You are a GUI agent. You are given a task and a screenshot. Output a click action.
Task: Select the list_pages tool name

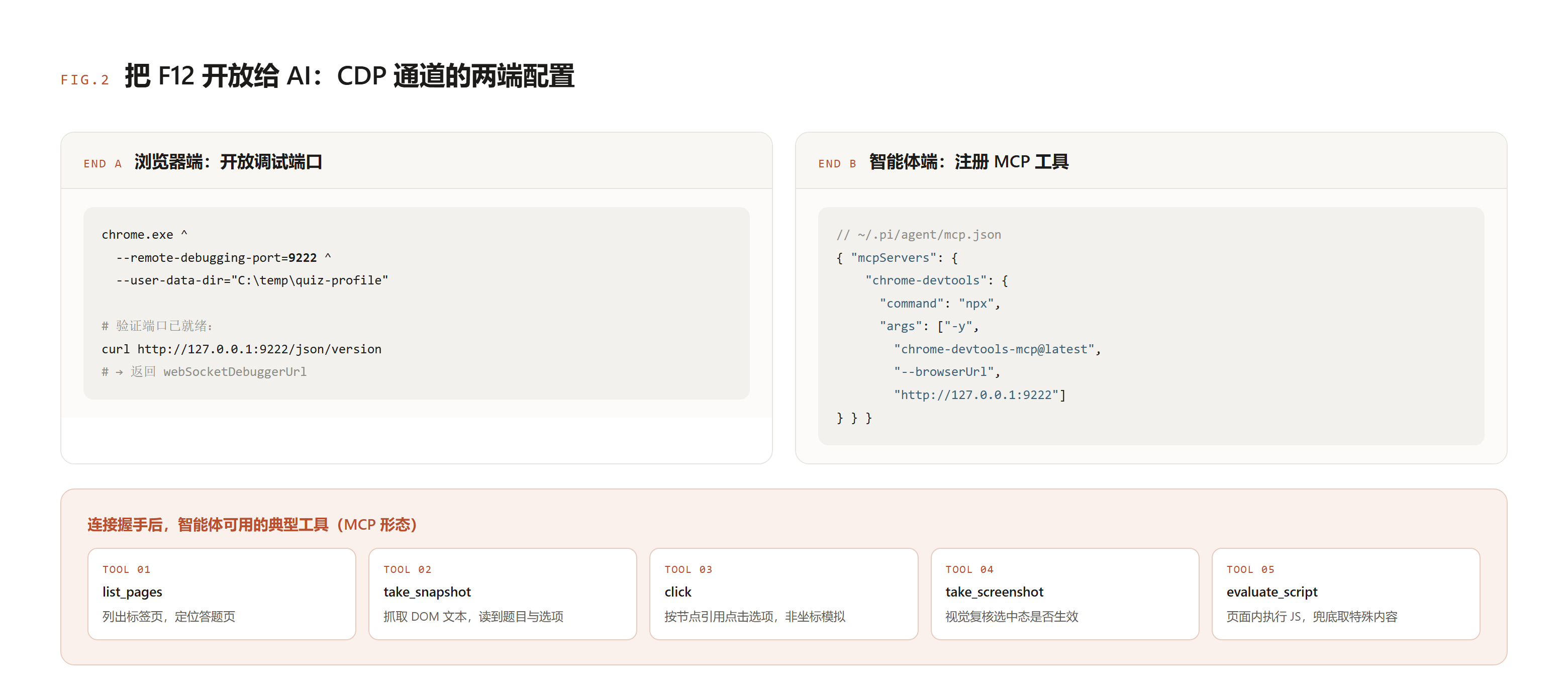click(132, 592)
